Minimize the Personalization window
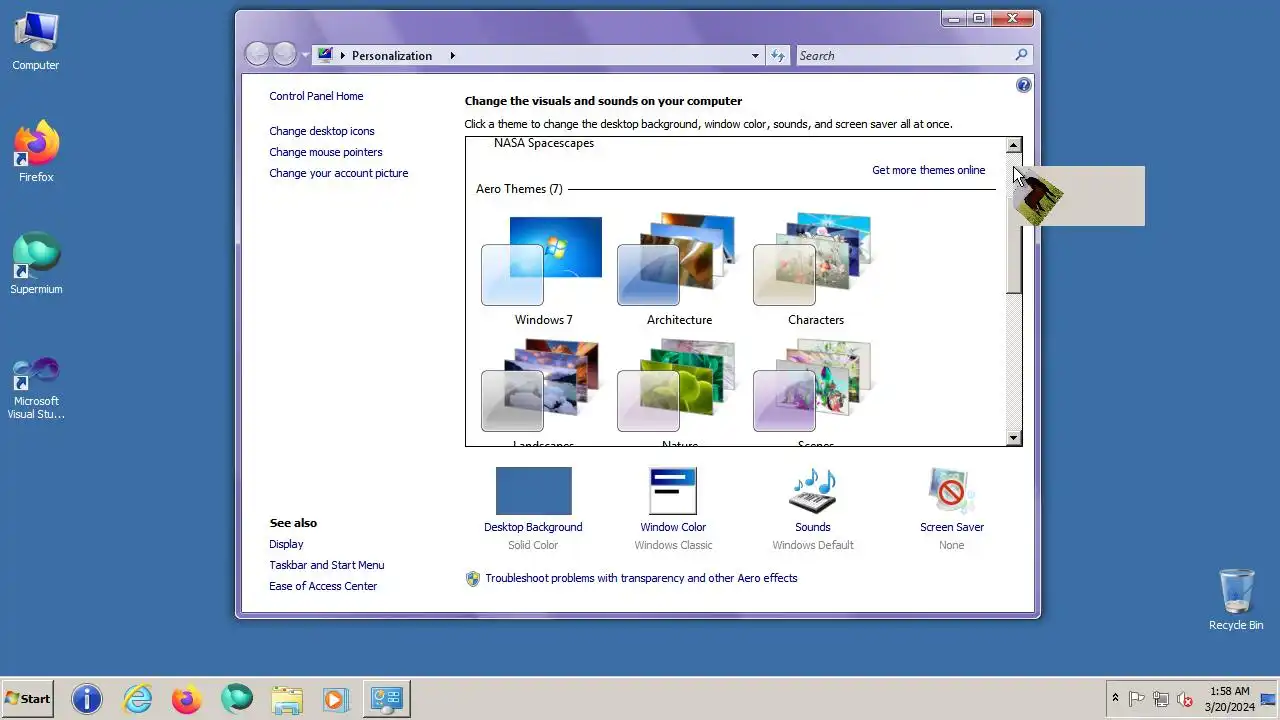1280x720 pixels. click(953, 18)
